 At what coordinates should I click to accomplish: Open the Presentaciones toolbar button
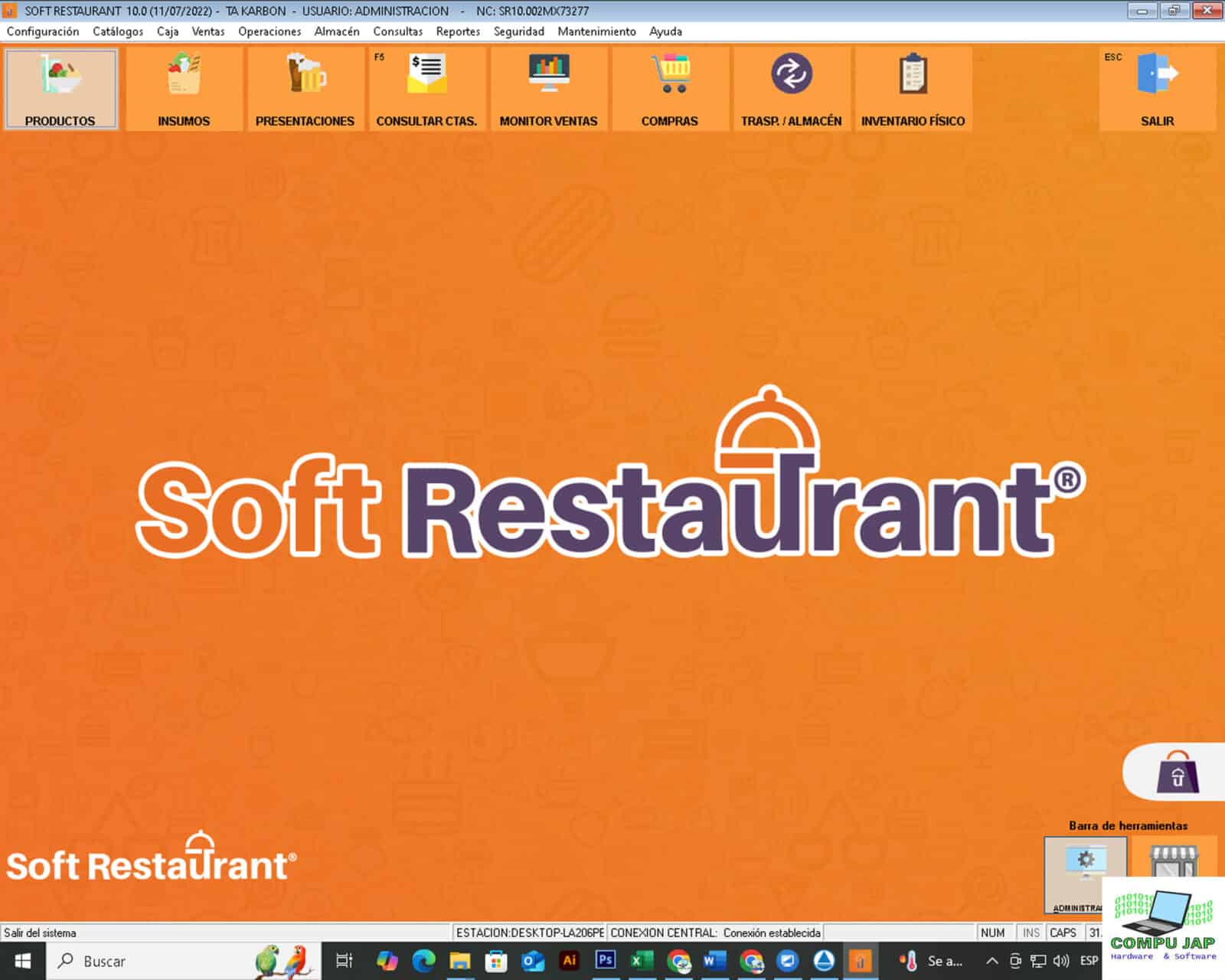(x=305, y=89)
